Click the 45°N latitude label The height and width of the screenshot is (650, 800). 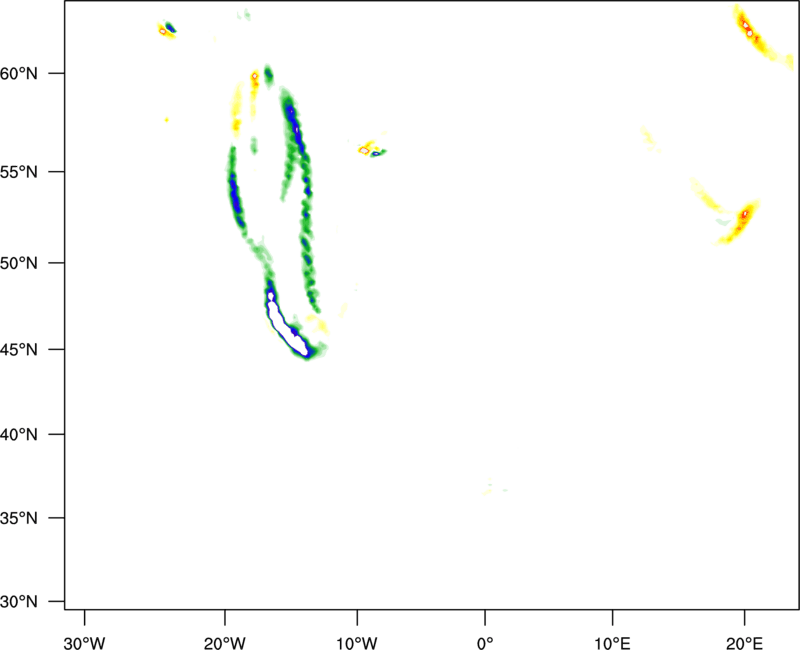click(x=19, y=349)
